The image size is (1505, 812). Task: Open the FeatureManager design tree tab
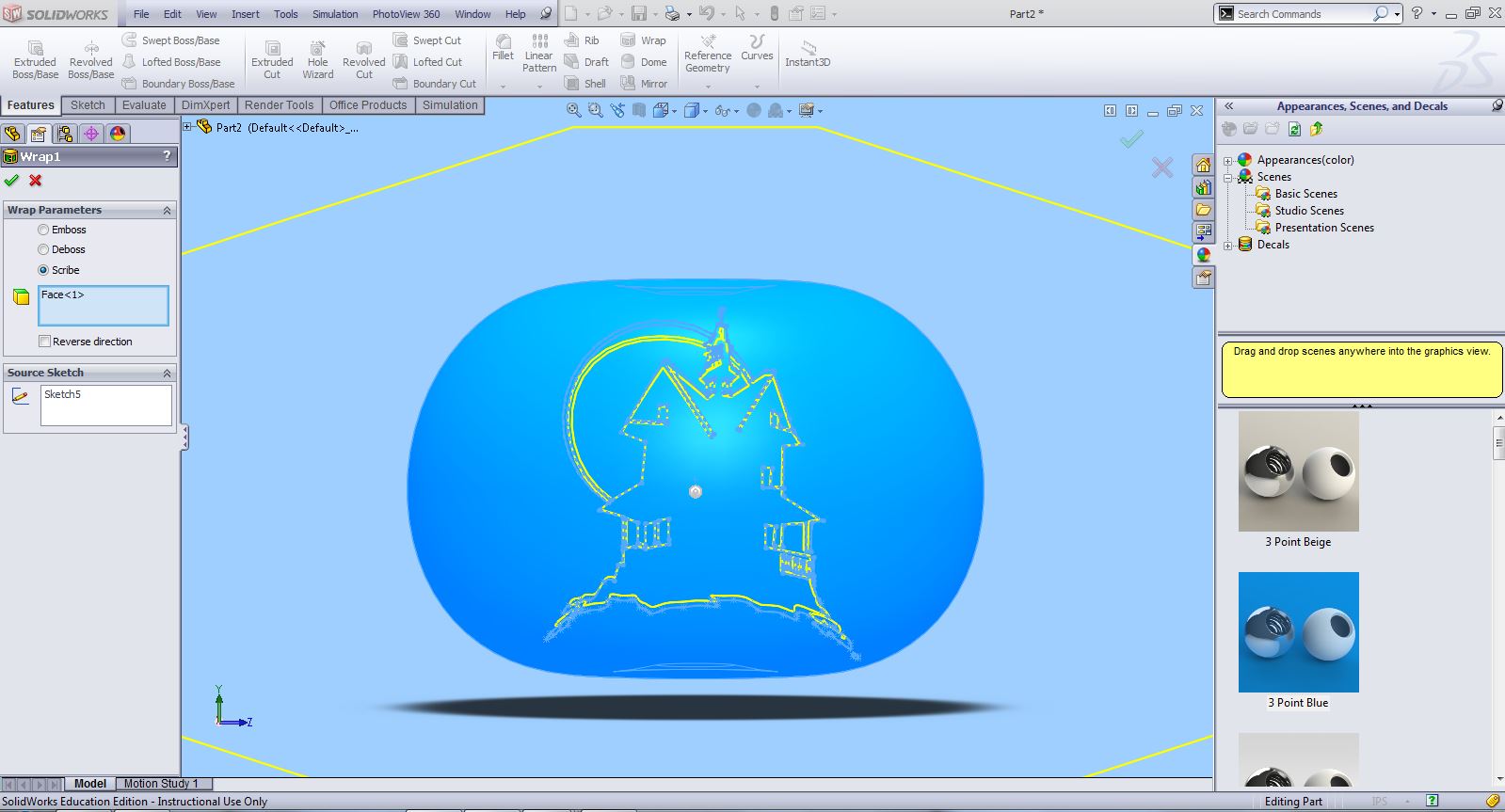12,134
